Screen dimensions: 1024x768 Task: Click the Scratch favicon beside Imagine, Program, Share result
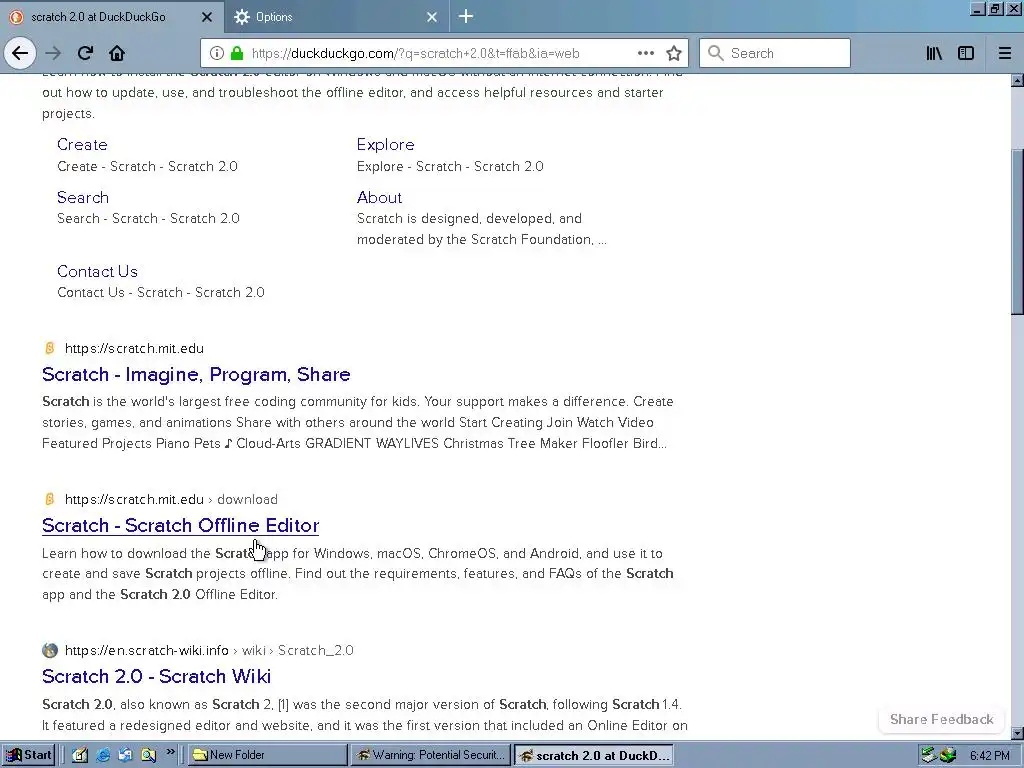point(50,348)
